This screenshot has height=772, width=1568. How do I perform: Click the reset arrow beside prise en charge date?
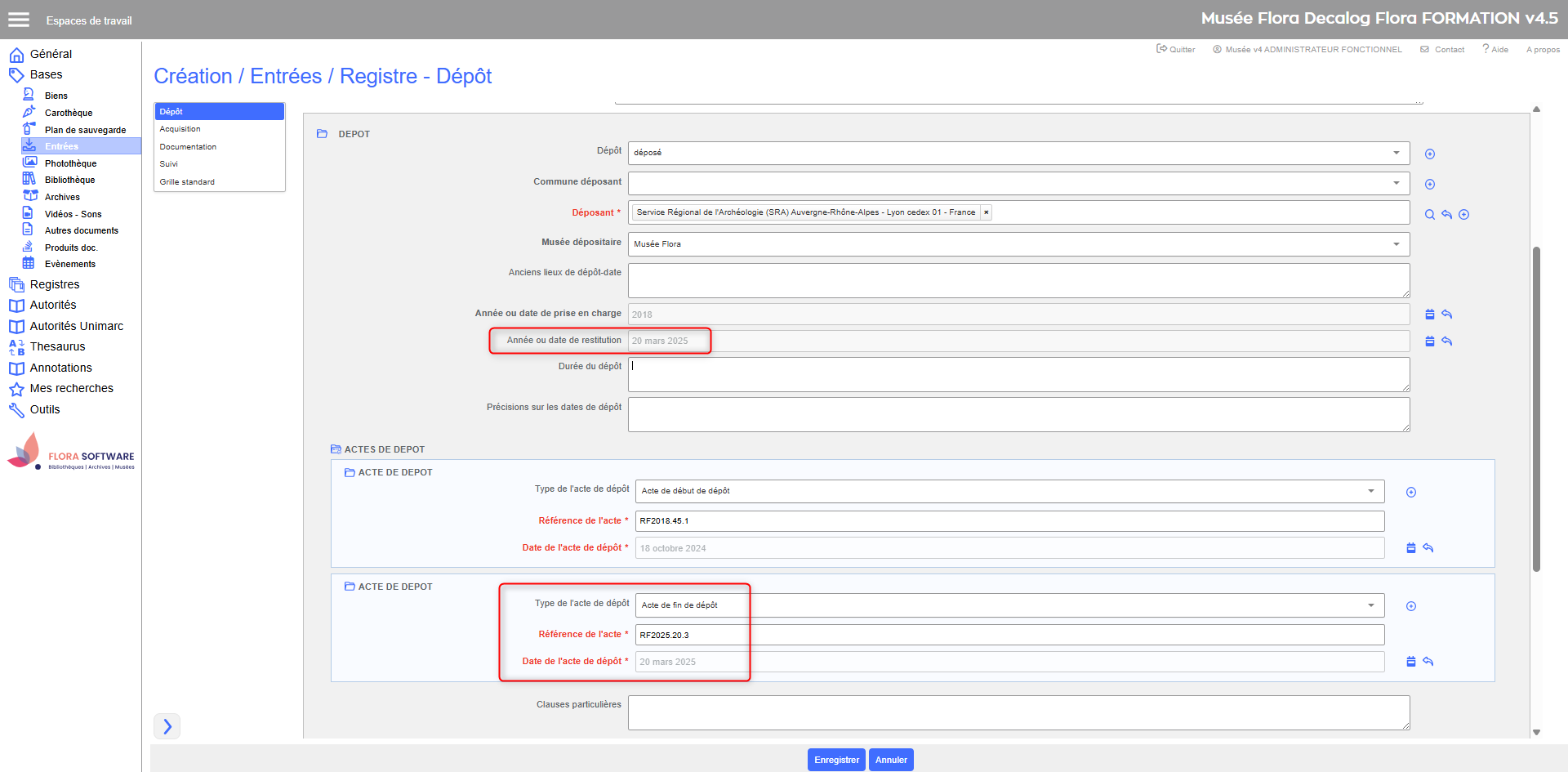click(1446, 315)
